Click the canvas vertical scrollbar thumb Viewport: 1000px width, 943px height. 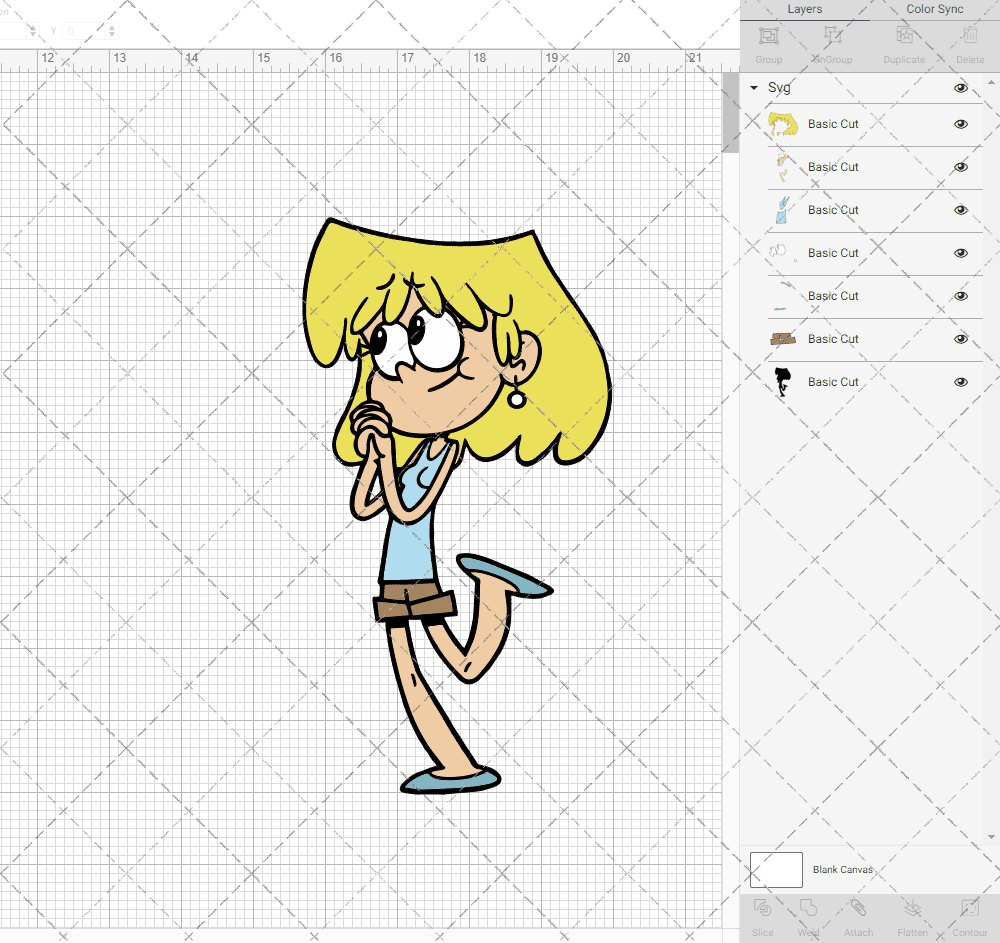click(730, 112)
